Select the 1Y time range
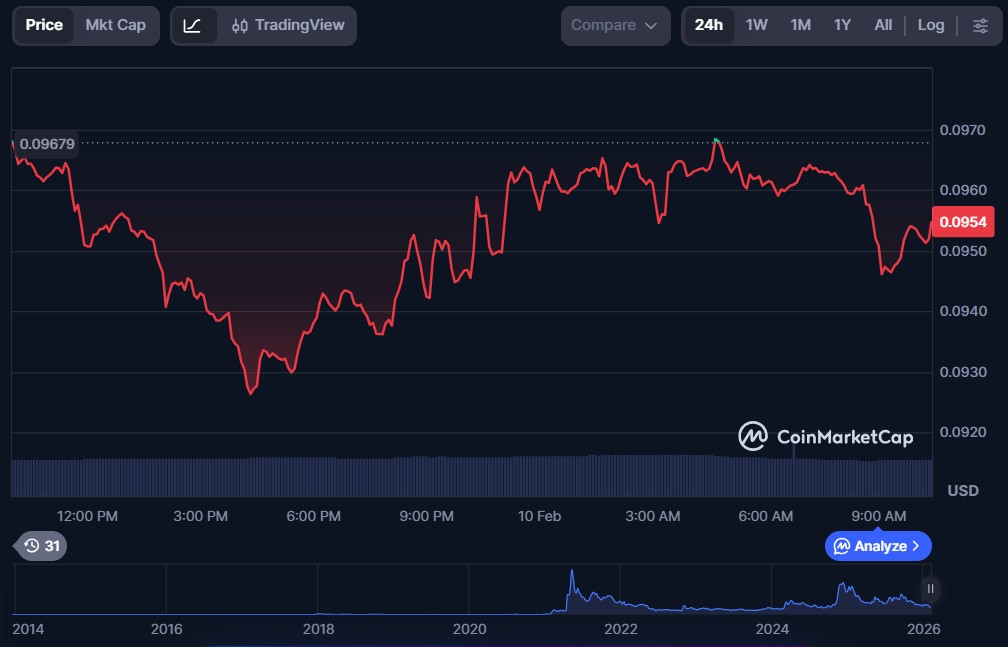The image size is (1008, 647). pos(842,25)
